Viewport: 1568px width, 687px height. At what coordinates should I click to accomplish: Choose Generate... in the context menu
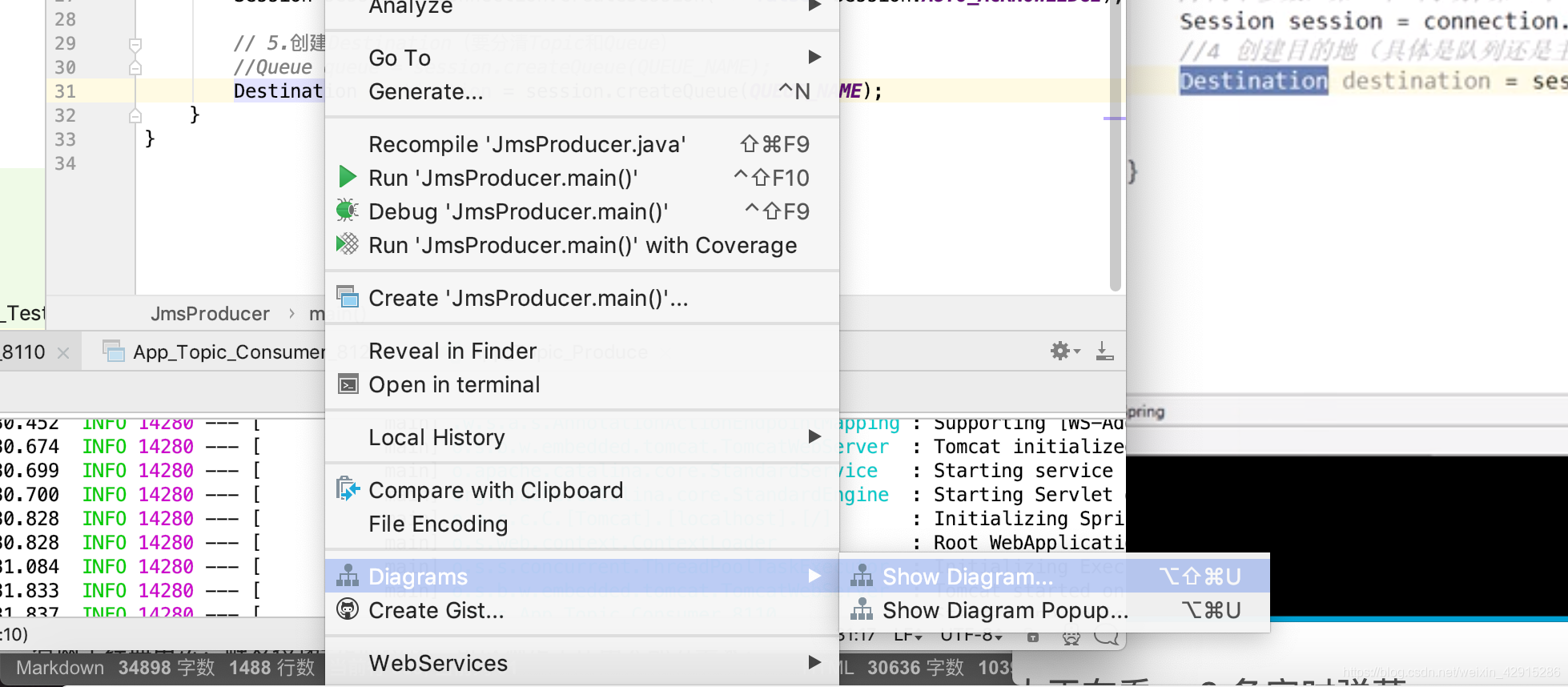pyautogui.click(x=582, y=91)
